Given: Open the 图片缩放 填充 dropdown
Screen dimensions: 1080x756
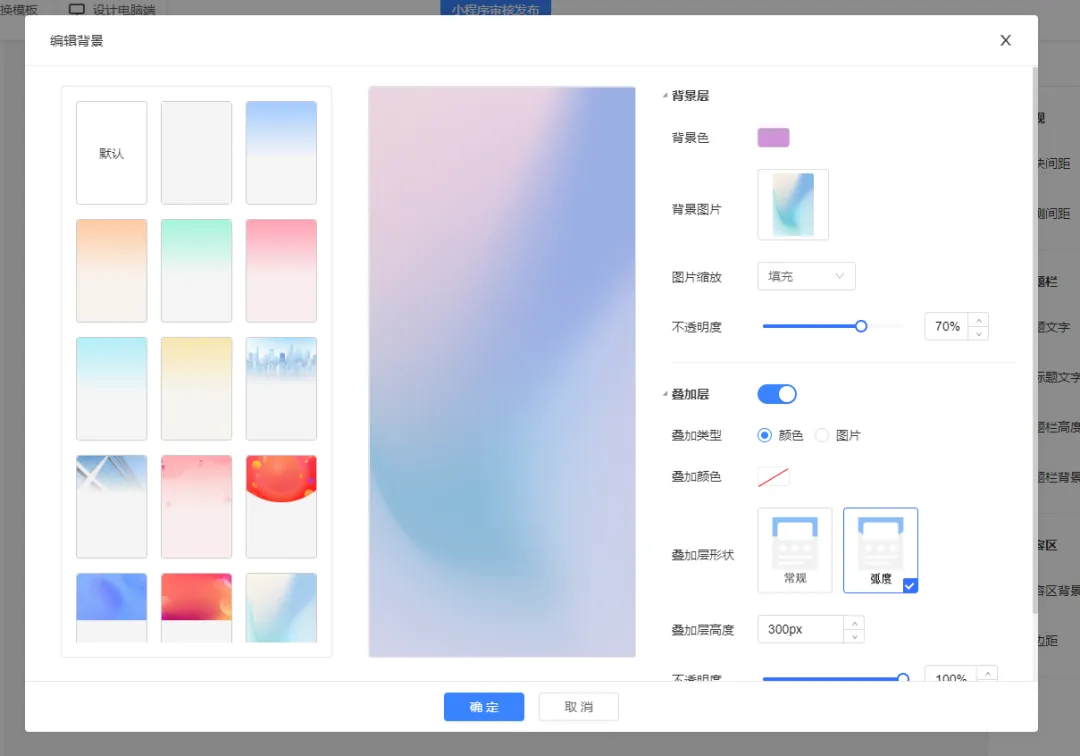Looking at the screenshot, I should point(806,276).
